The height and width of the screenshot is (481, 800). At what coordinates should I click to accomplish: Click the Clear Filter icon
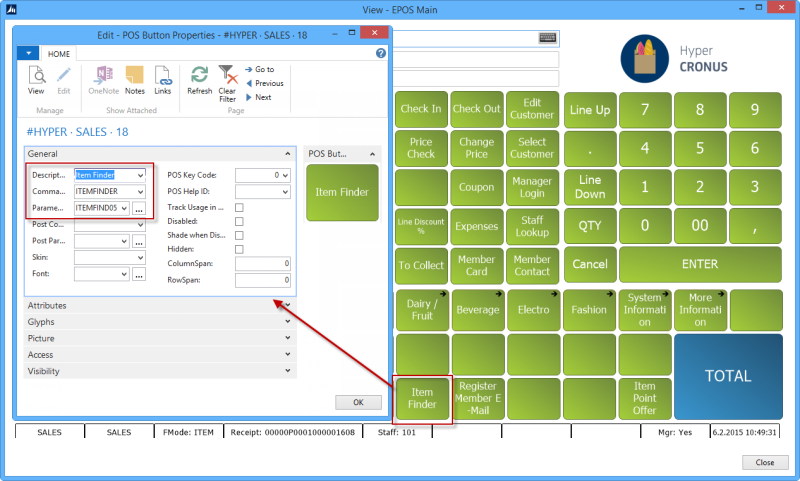point(228,74)
